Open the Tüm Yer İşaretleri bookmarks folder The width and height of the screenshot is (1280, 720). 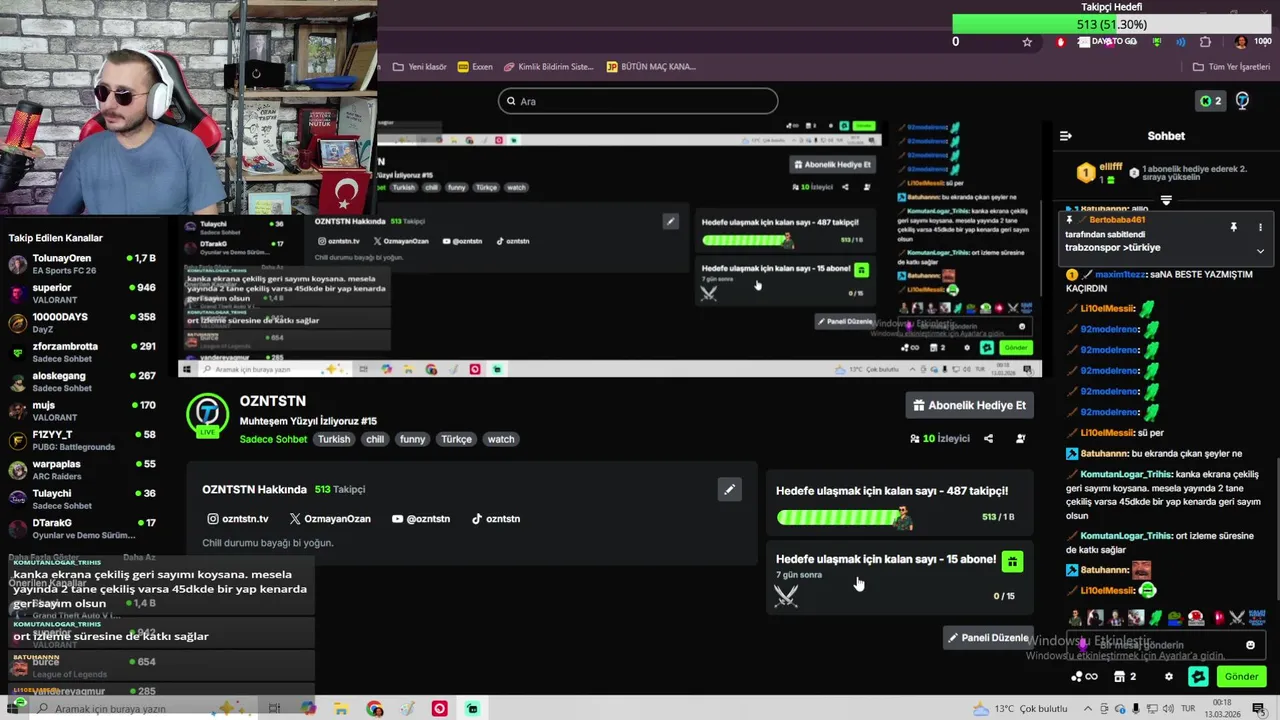[x=1231, y=67]
